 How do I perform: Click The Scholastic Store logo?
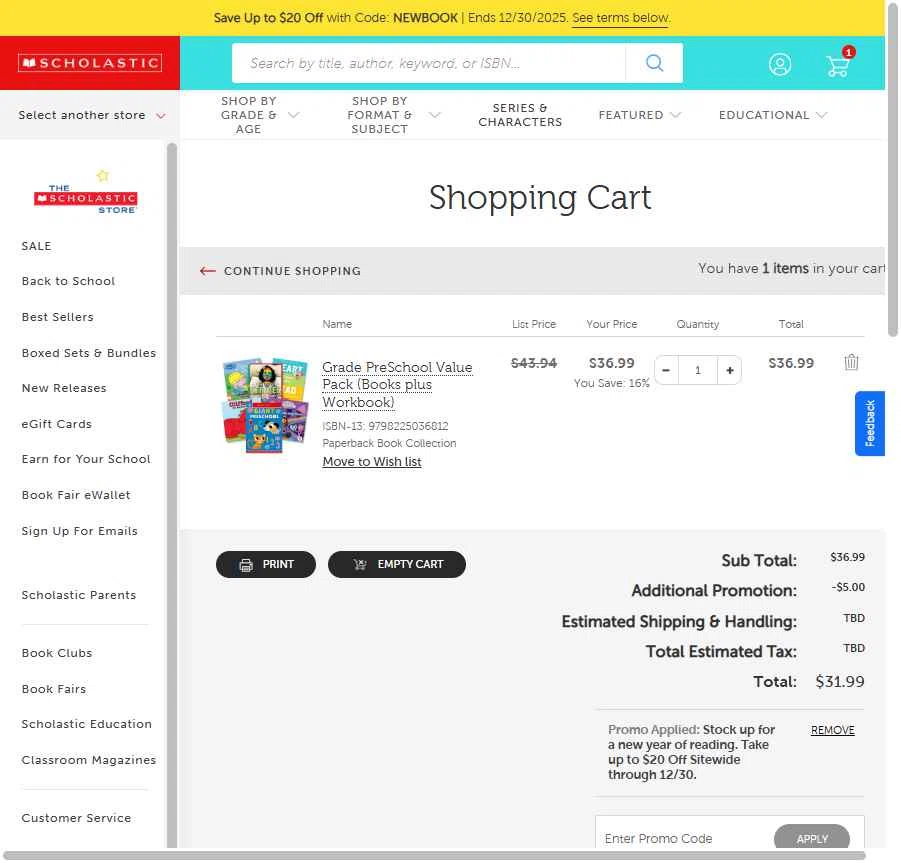tap(86, 192)
